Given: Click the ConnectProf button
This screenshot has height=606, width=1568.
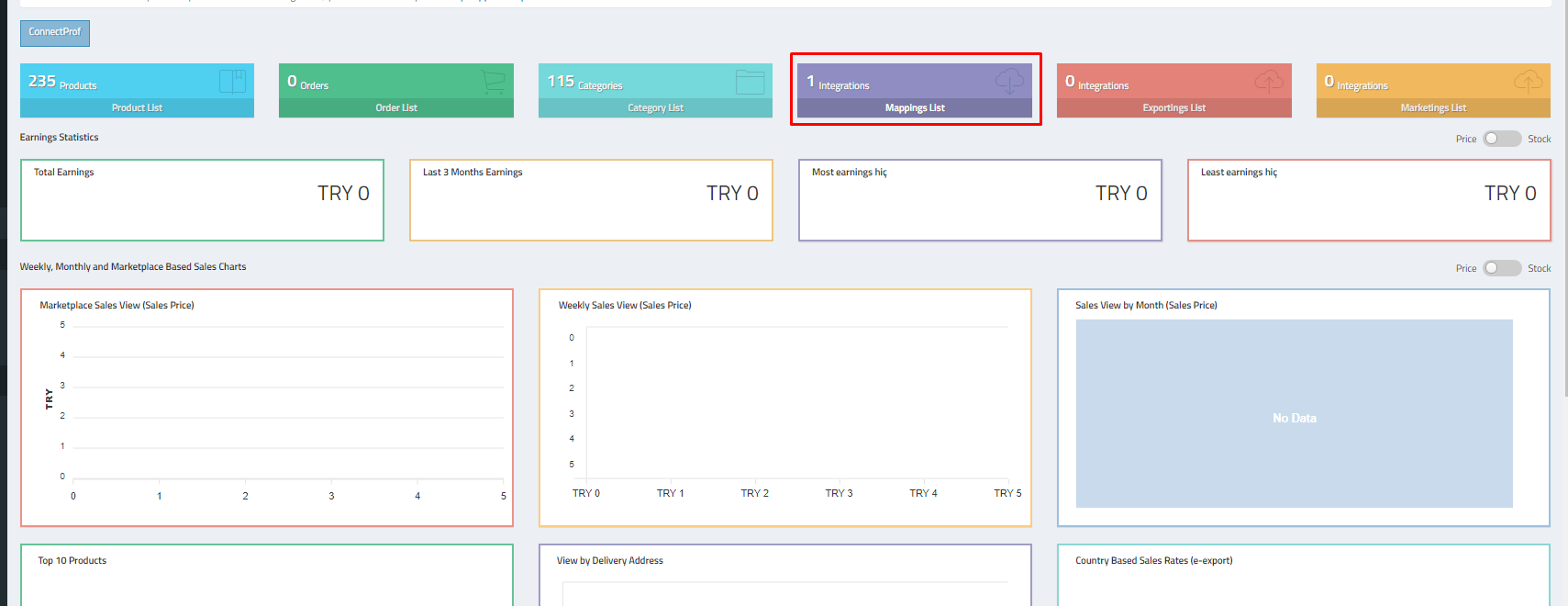Looking at the screenshot, I should pyautogui.click(x=55, y=33).
